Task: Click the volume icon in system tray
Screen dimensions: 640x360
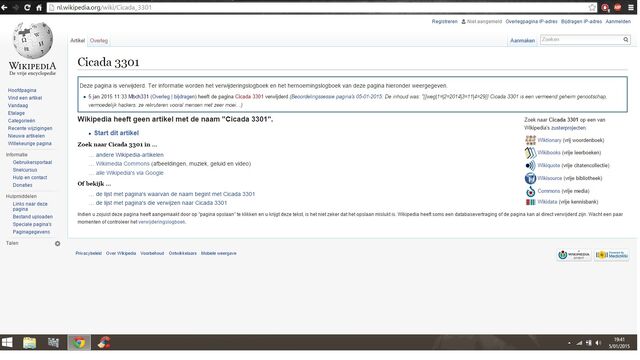Action: tap(598, 343)
